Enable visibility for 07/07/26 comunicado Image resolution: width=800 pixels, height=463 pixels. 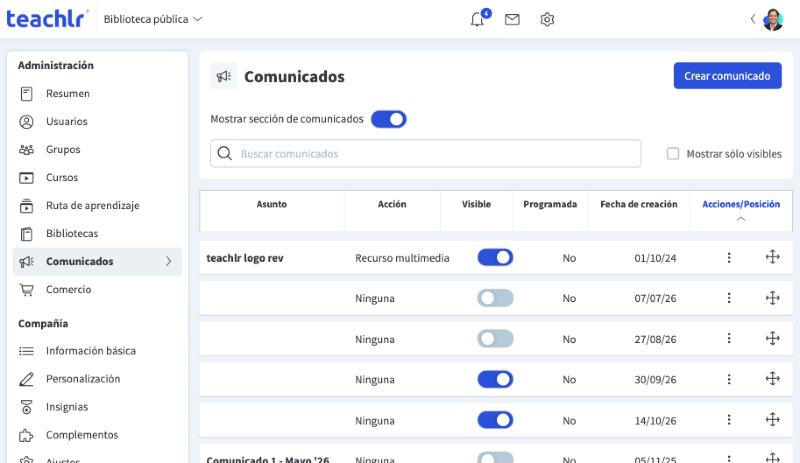point(495,298)
